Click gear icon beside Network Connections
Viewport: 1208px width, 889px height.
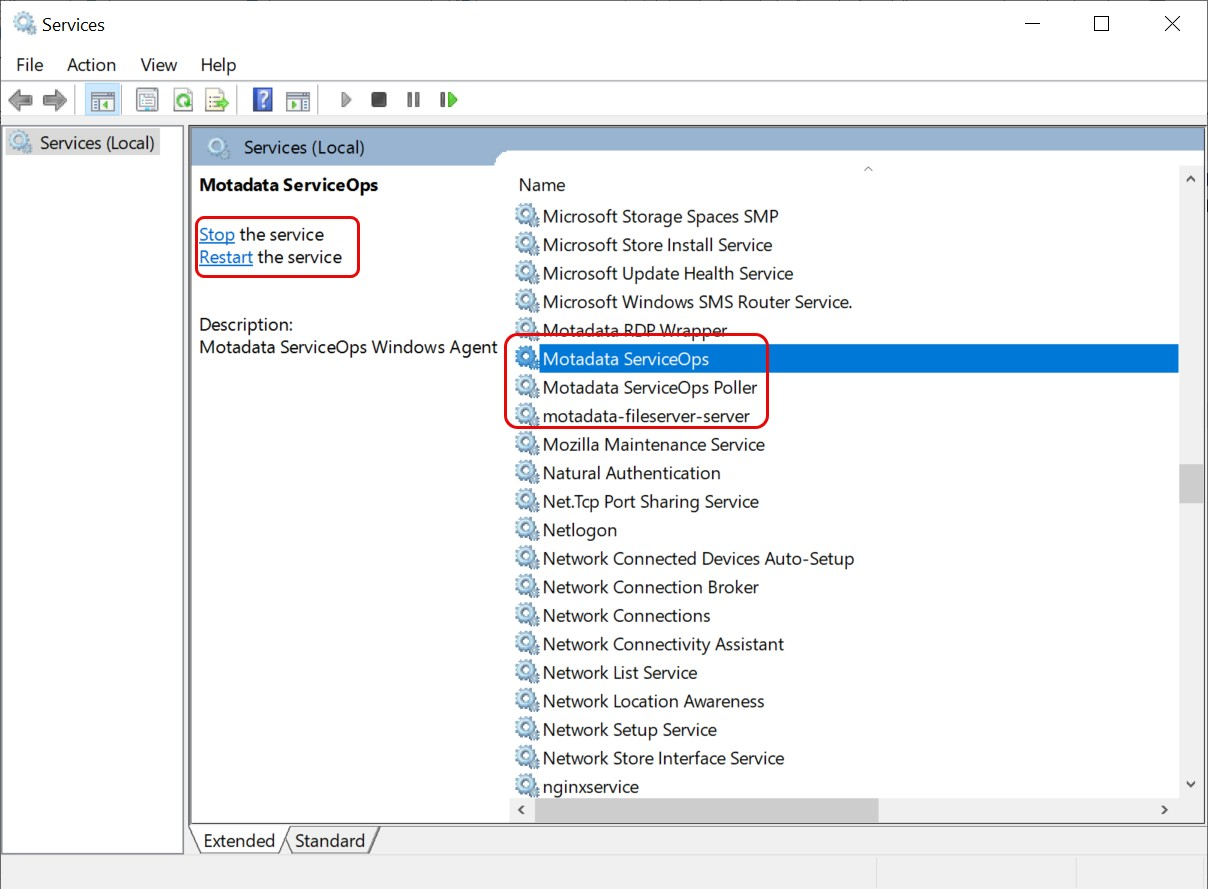(526, 614)
